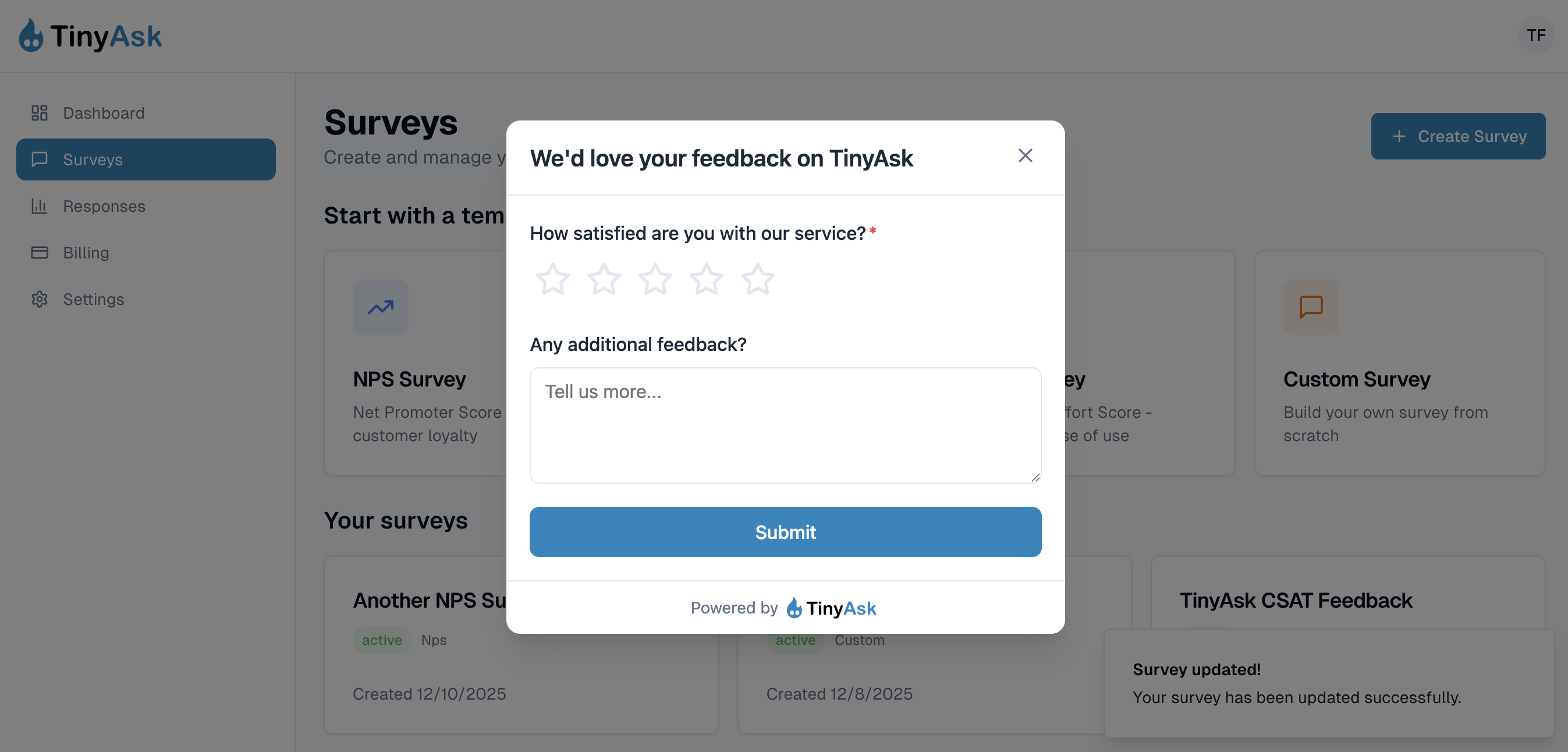Viewport: 1568px width, 752px height.
Task: Click the TinyAsk droplet logo
Action: [x=30, y=36]
